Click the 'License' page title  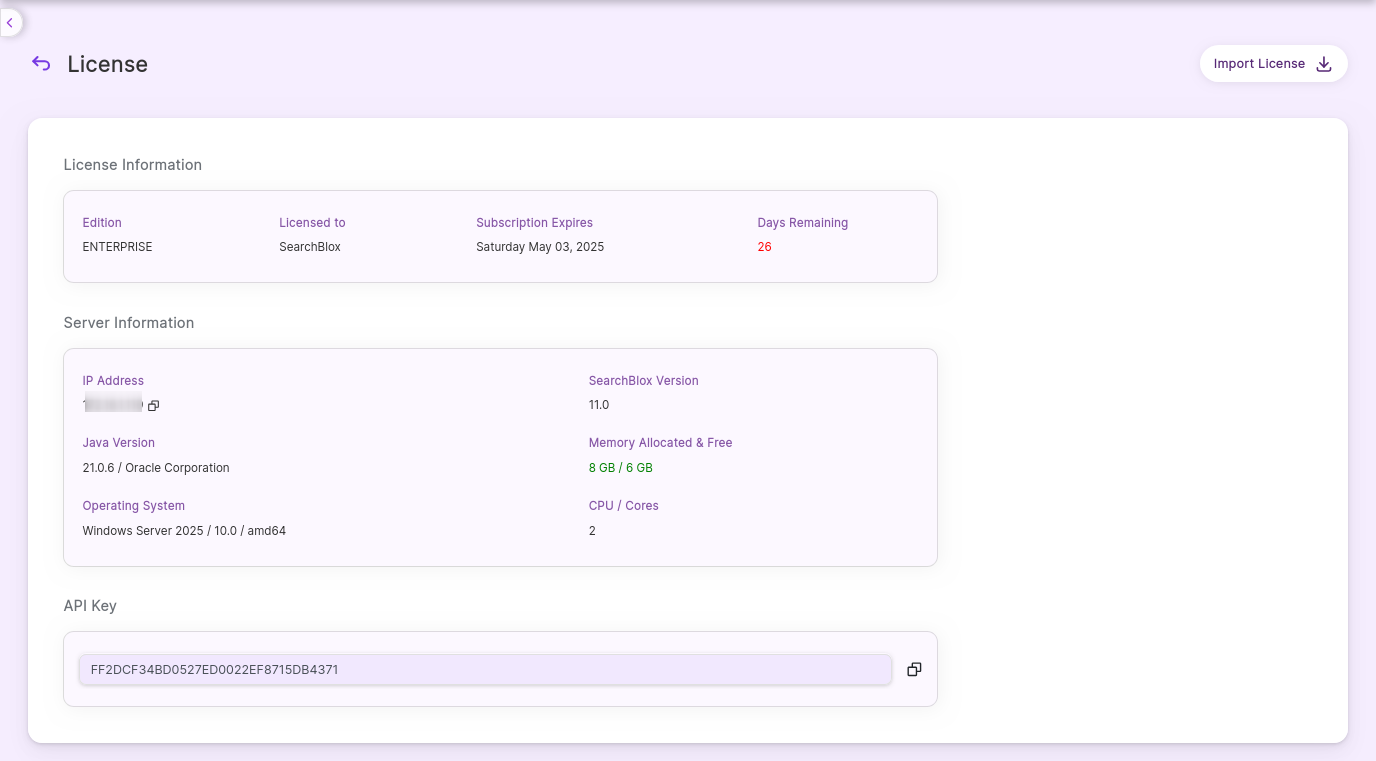108,64
